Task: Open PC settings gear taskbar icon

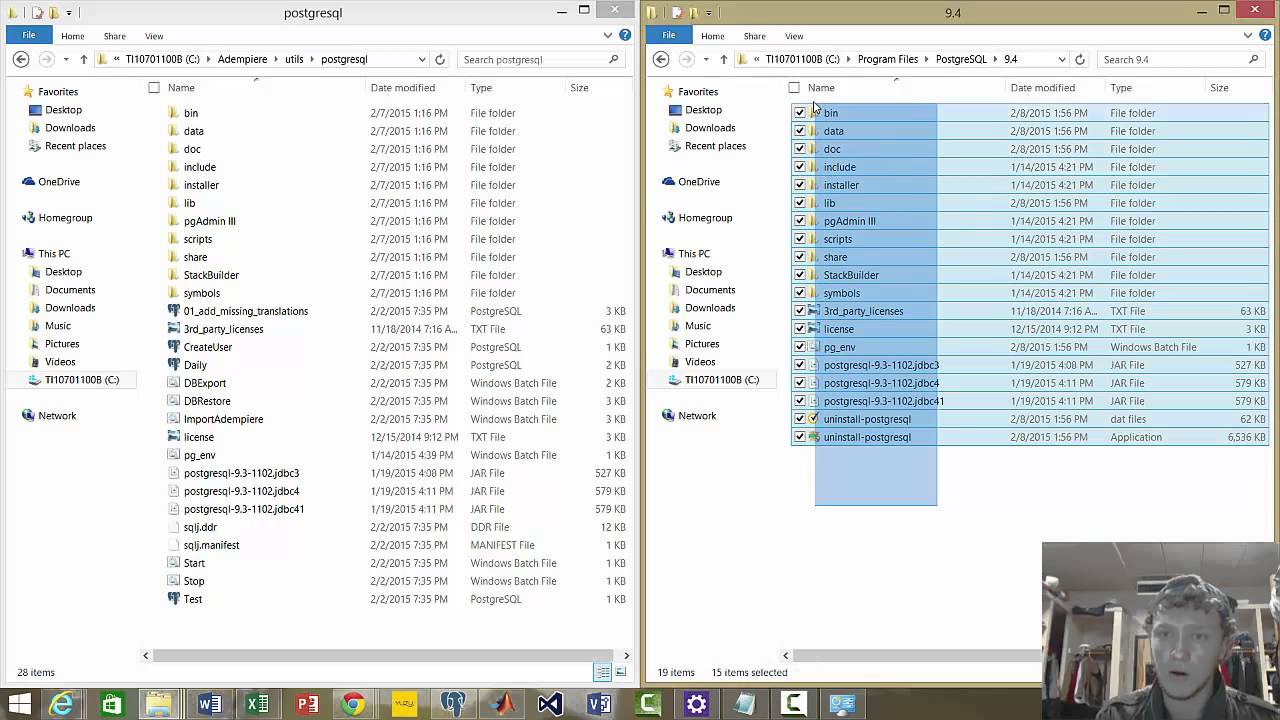Action: (697, 704)
